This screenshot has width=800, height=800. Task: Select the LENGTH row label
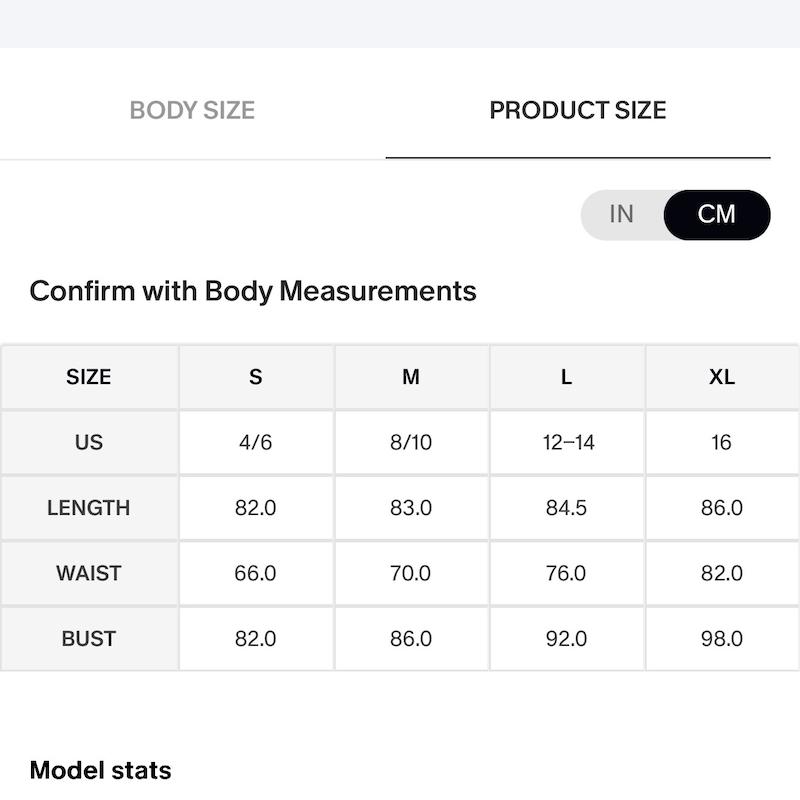tap(89, 508)
